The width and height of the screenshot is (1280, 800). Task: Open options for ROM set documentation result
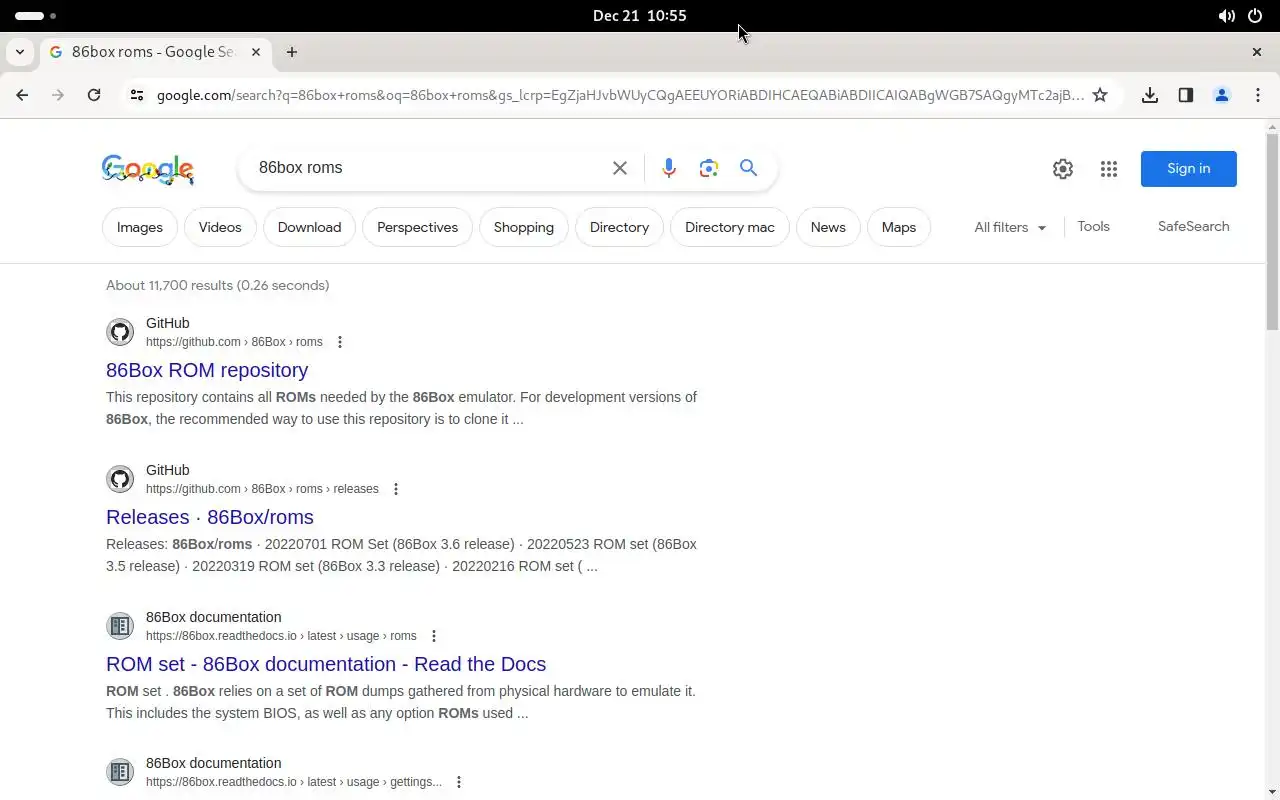(x=434, y=636)
